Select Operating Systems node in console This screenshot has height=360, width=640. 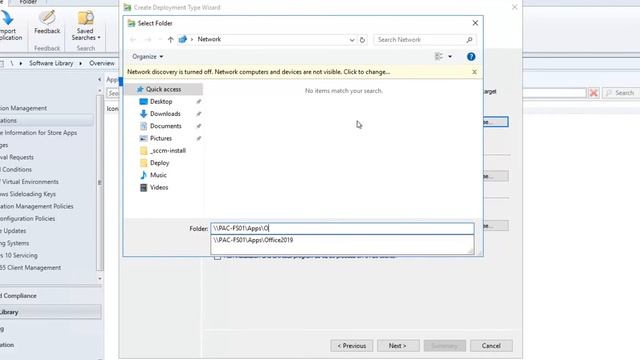14,243
